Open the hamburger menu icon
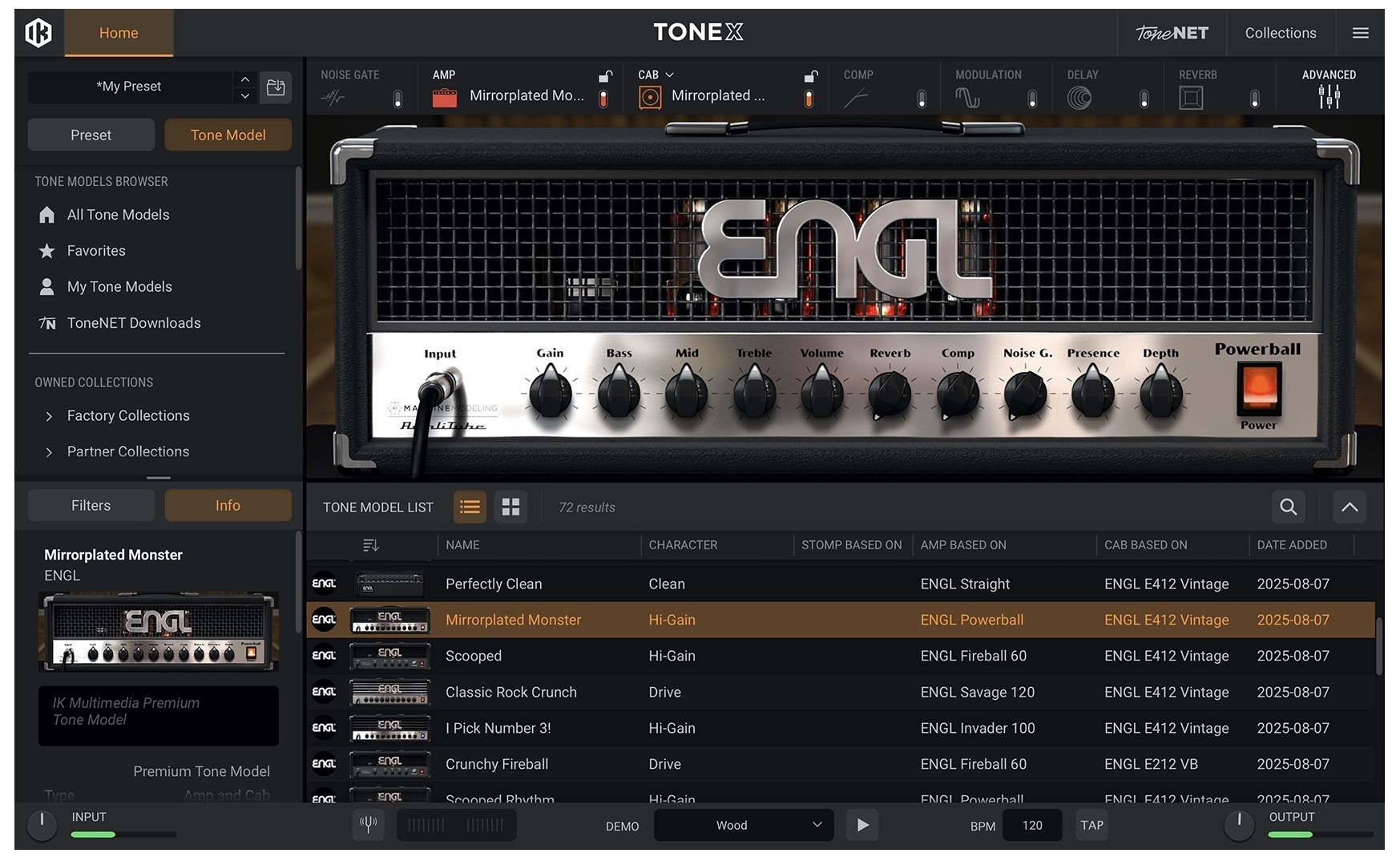The image size is (1400, 861). [x=1360, y=33]
